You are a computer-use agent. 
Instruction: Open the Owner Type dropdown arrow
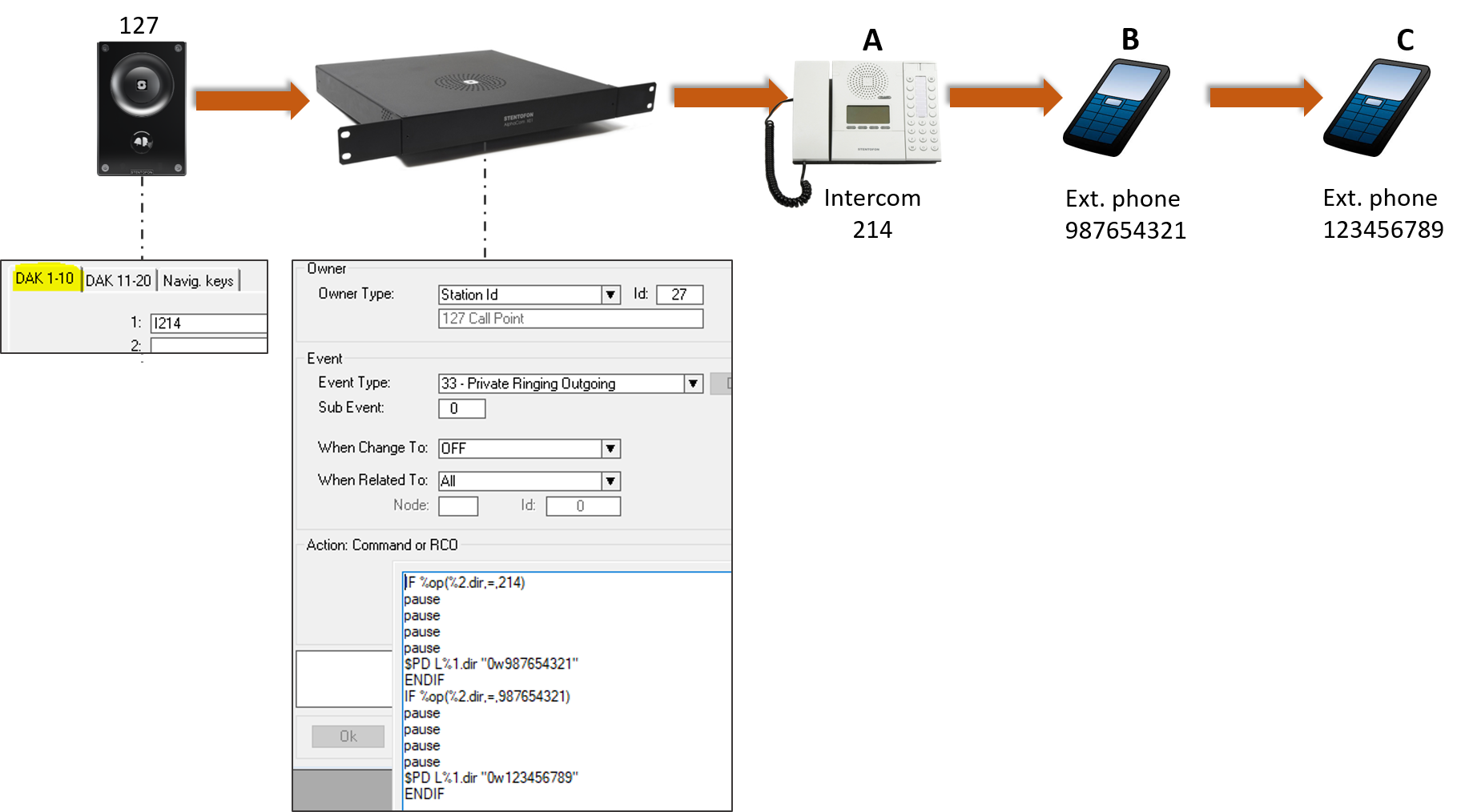point(611,295)
